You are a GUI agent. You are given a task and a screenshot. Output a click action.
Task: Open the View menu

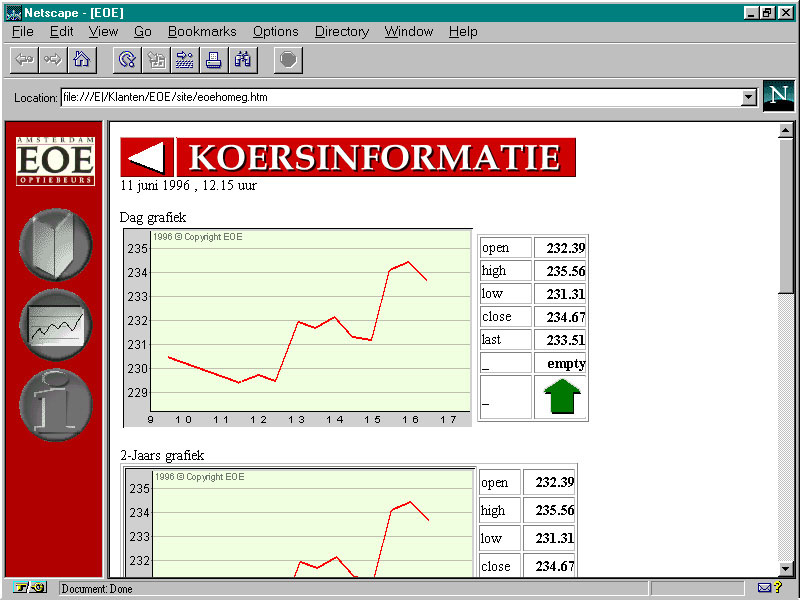(x=103, y=32)
